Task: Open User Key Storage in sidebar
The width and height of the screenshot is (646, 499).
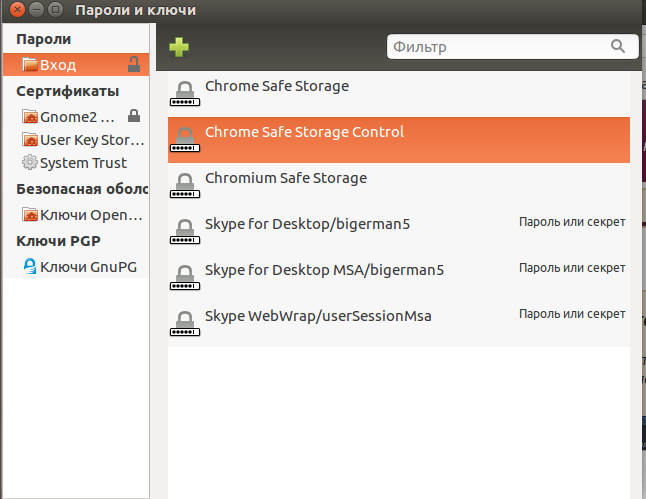Action: [84, 140]
